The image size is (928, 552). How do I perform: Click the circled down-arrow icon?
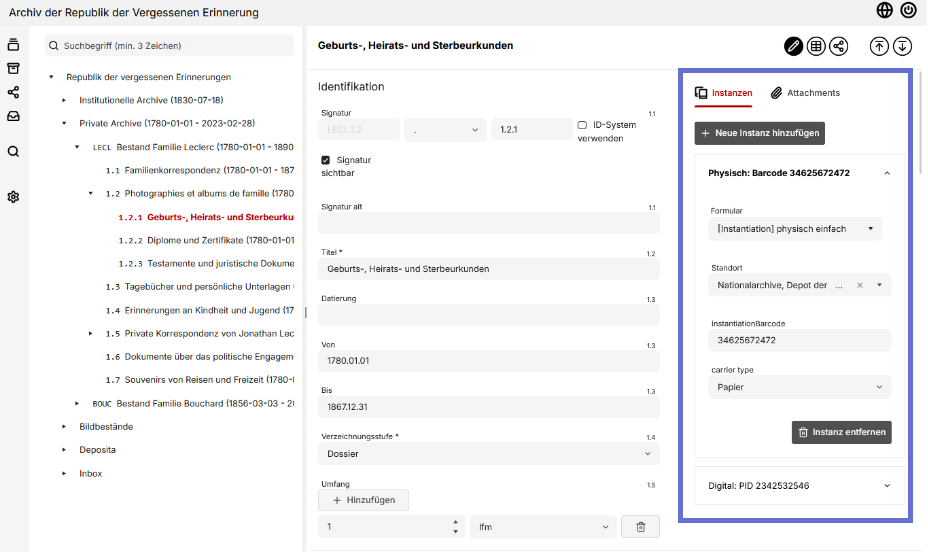coord(902,46)
